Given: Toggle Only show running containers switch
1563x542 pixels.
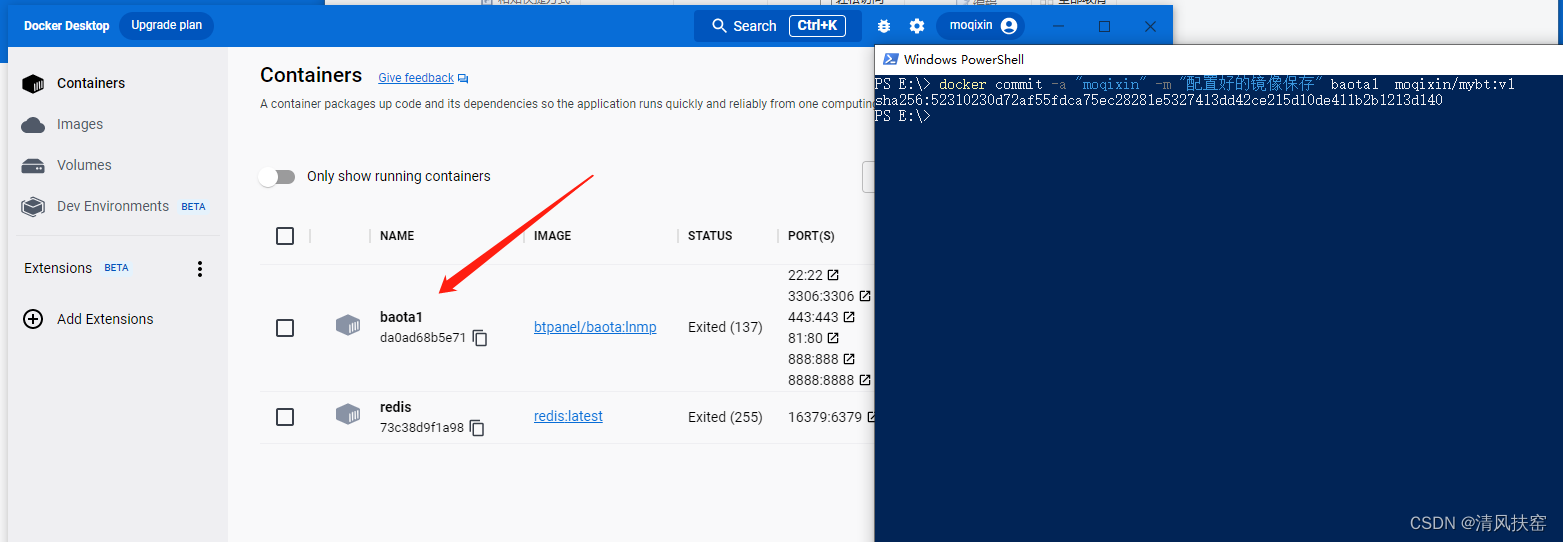Looking at the screenshot, I should pos(277,176).
